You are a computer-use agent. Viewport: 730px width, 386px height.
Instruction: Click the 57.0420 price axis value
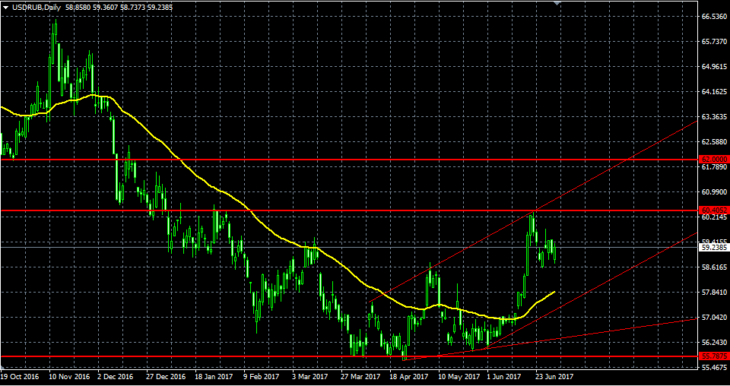tap(714, 317)
